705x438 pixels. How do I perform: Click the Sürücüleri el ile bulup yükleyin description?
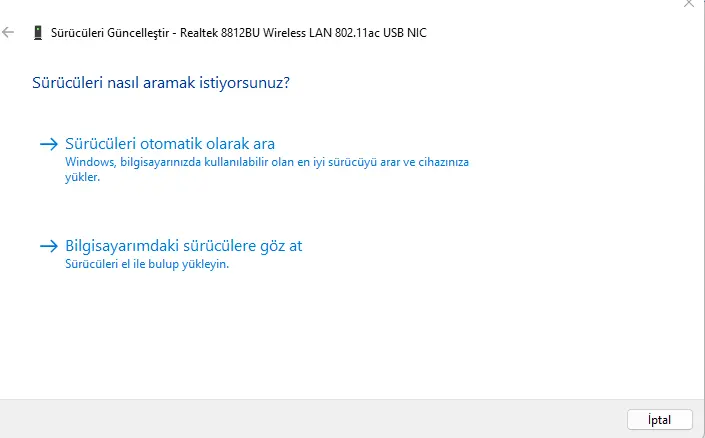(147, 264)
